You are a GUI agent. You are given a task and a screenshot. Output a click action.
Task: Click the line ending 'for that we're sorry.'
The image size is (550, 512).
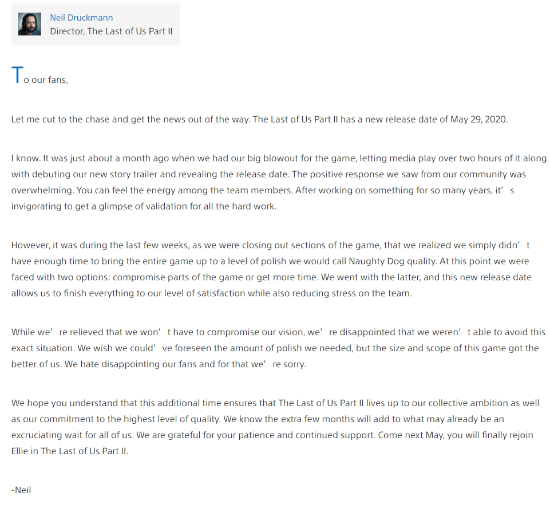(x=159, y=364)
